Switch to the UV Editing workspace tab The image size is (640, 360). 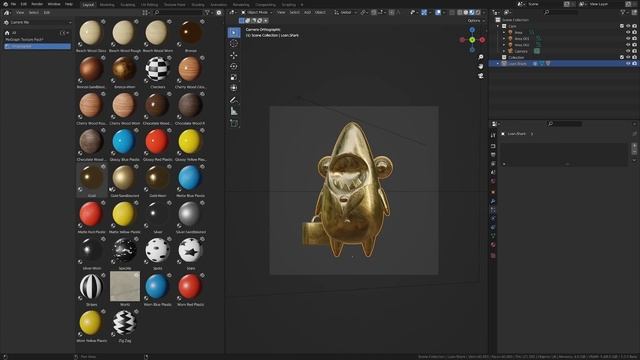click(x=149, y=5)
